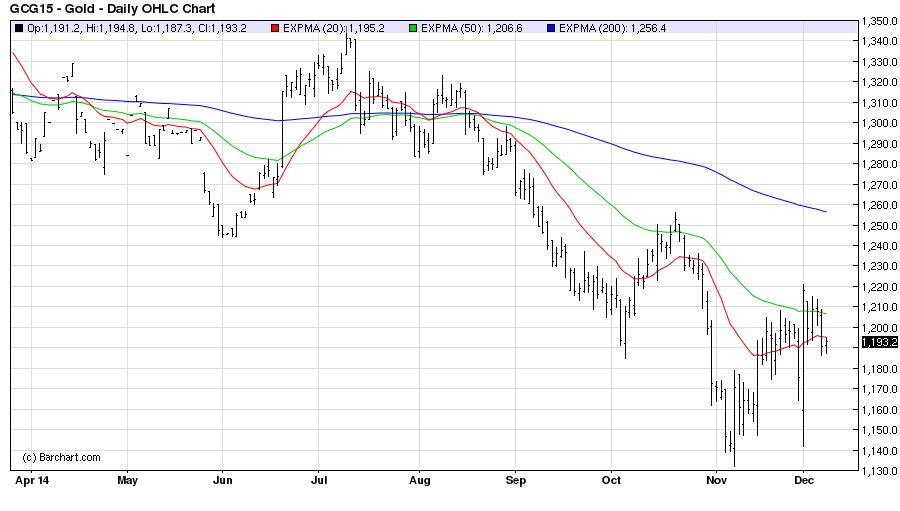This screenshot has width=900, height=511.
Task: Click the red EXPMA (20) legend swatch
Action: point(277,28)
